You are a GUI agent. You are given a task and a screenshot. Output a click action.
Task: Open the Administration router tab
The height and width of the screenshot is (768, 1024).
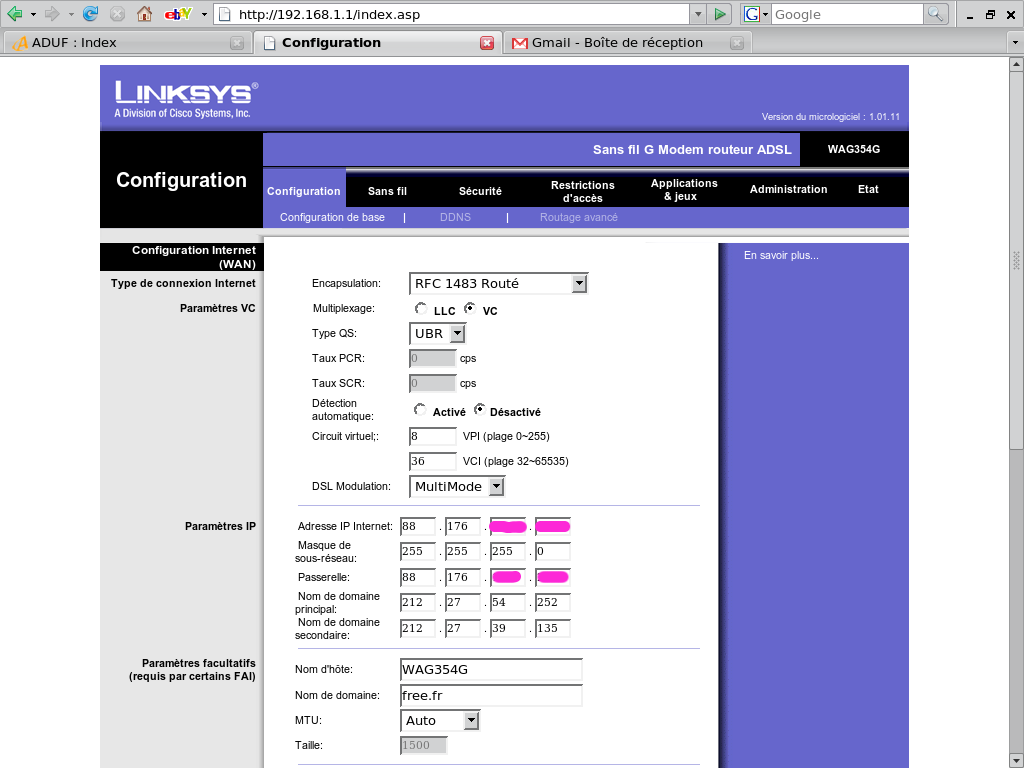click(x=788, y=189)
